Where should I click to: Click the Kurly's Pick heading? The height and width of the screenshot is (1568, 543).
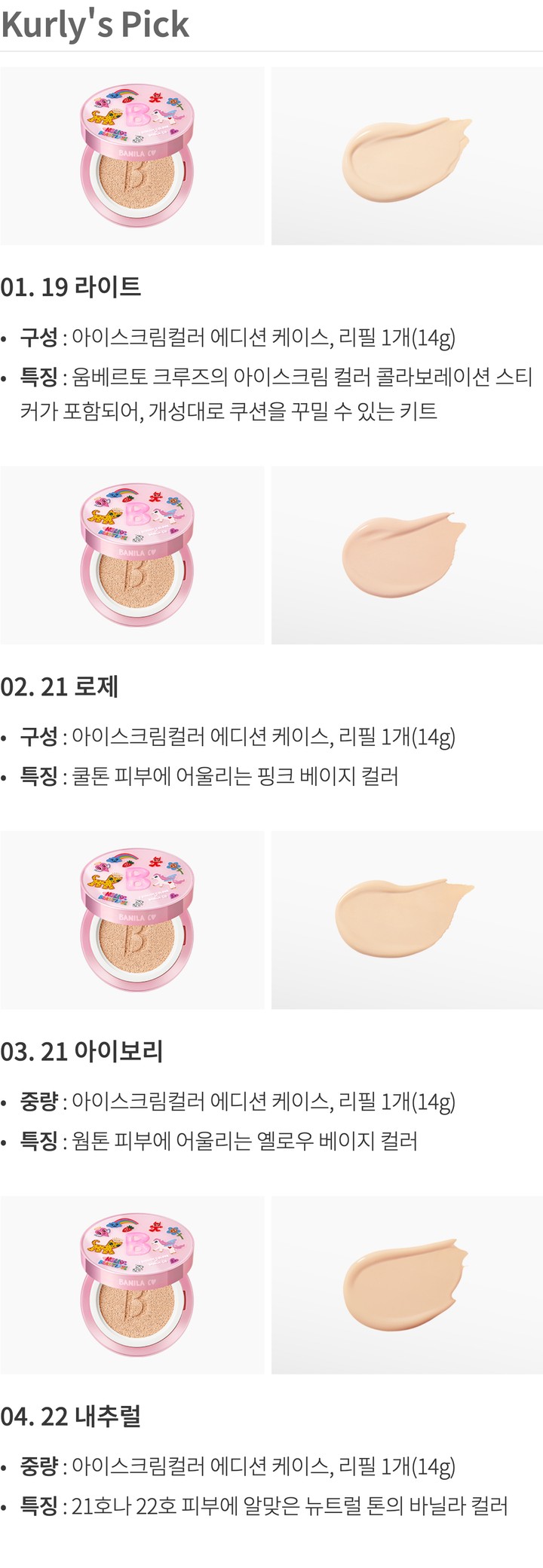pos(95,24)
